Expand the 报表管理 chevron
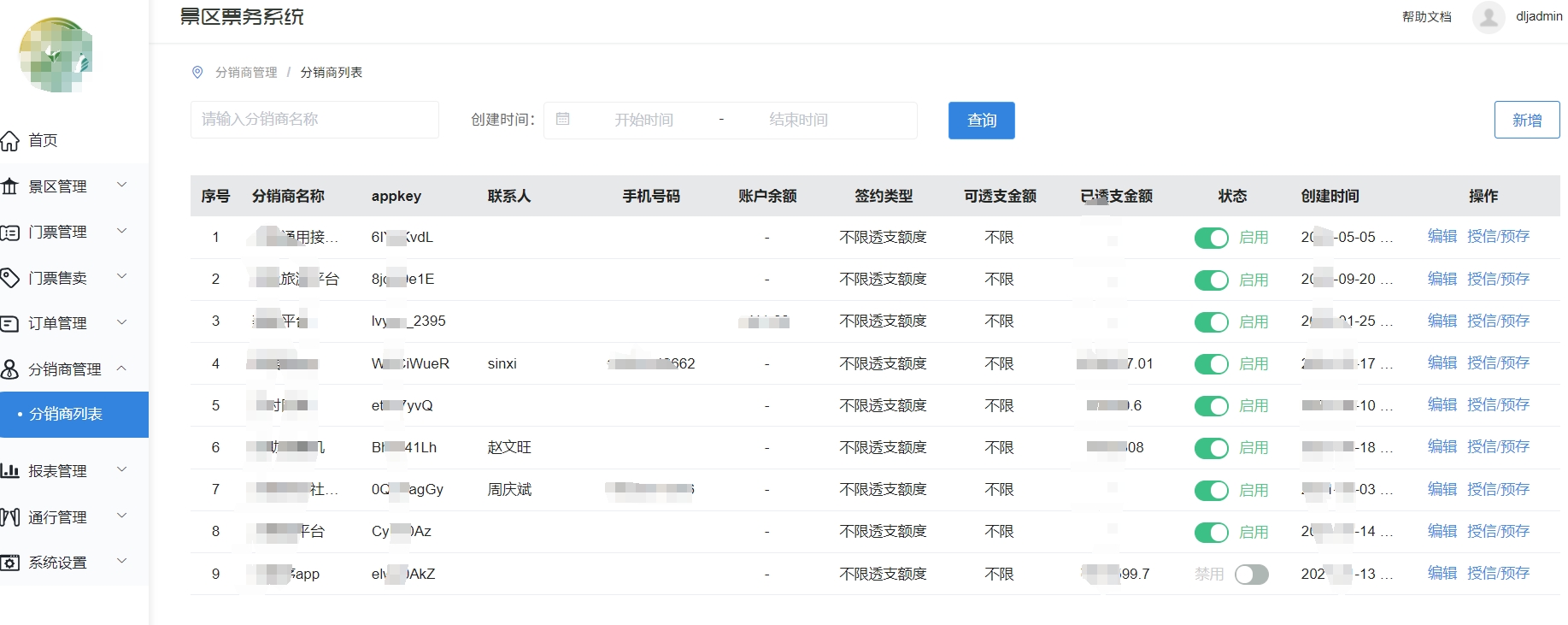The image size is (1568, 625). coord(121,469)
